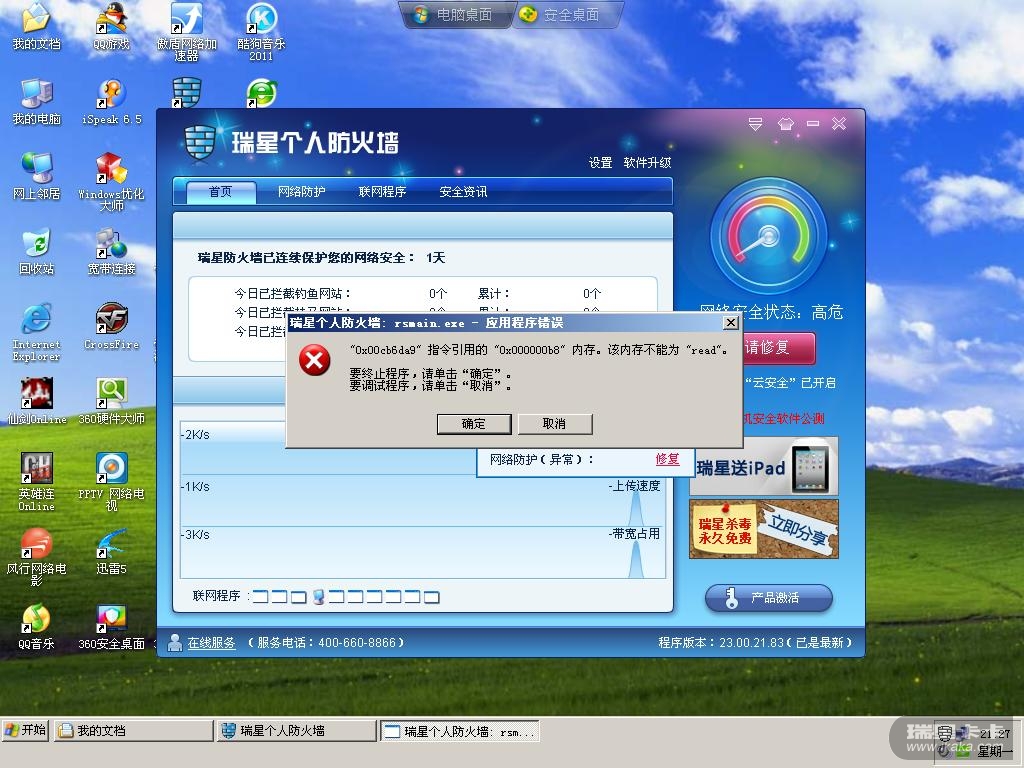Switch to 电脑桌面 at top
Screen dimensions: 1024x768
point(456,14)
